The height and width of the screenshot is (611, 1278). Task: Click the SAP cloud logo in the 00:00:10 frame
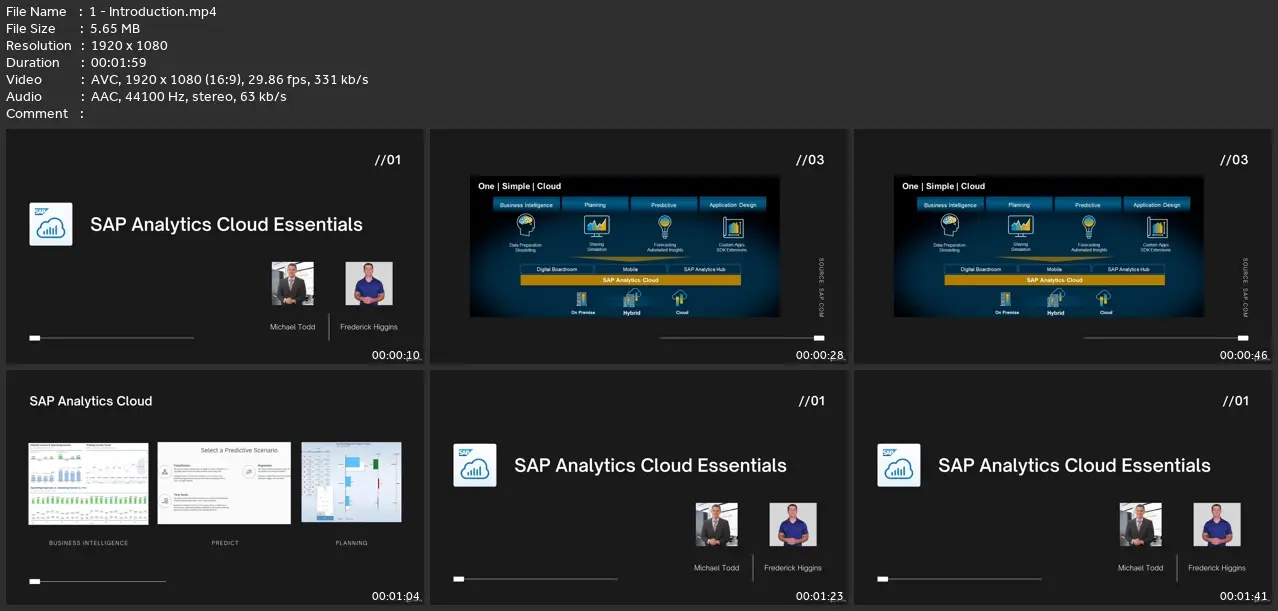click(x=51, y=224)
